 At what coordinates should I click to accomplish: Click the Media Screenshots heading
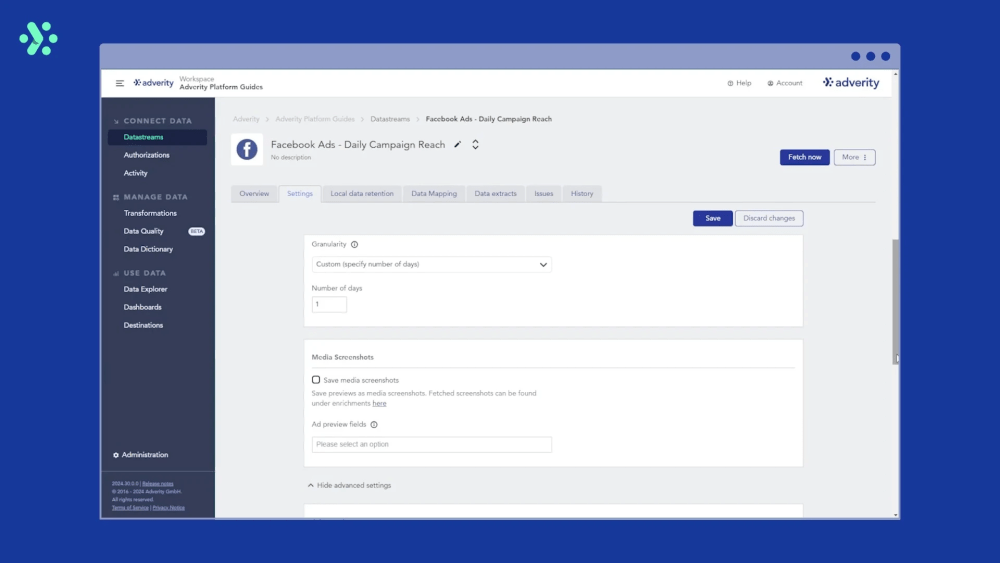pyautogui.click(x=342, y=357)
